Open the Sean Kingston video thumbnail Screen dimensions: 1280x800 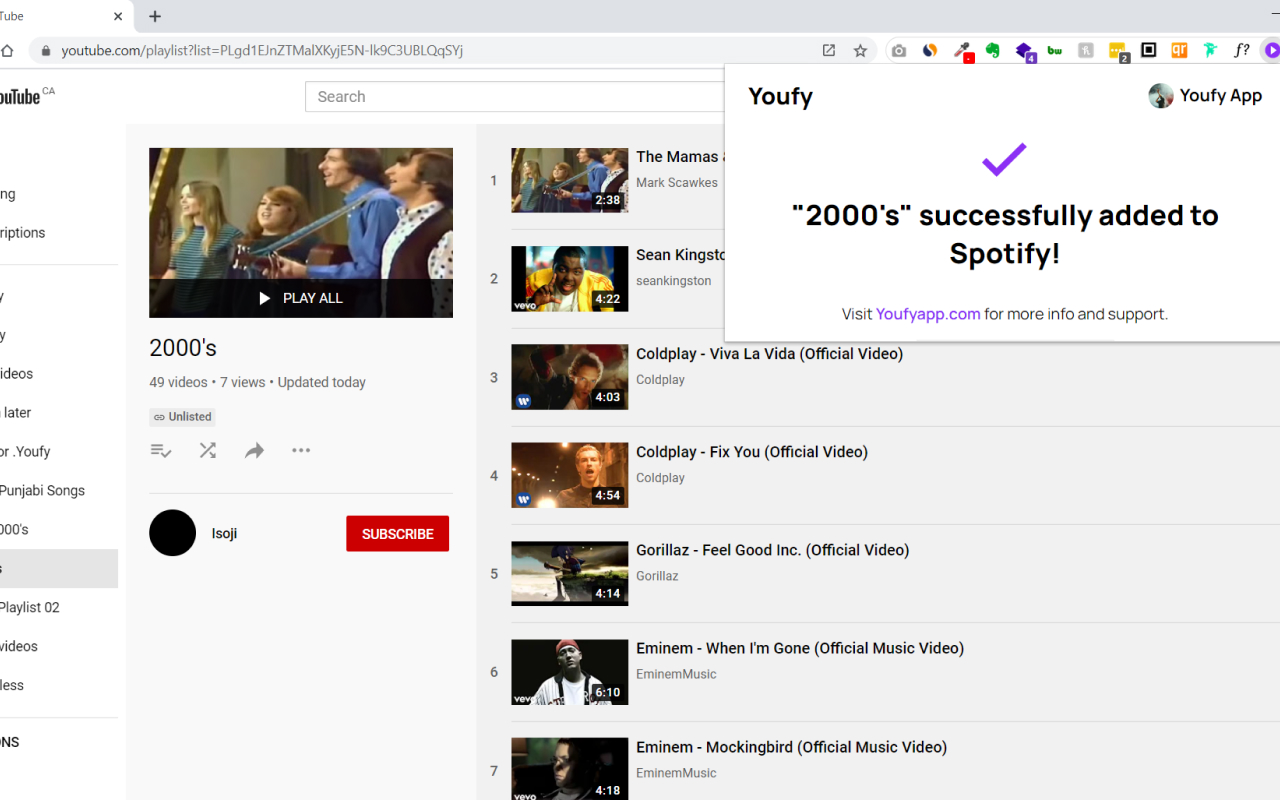(x=570, y=279)
